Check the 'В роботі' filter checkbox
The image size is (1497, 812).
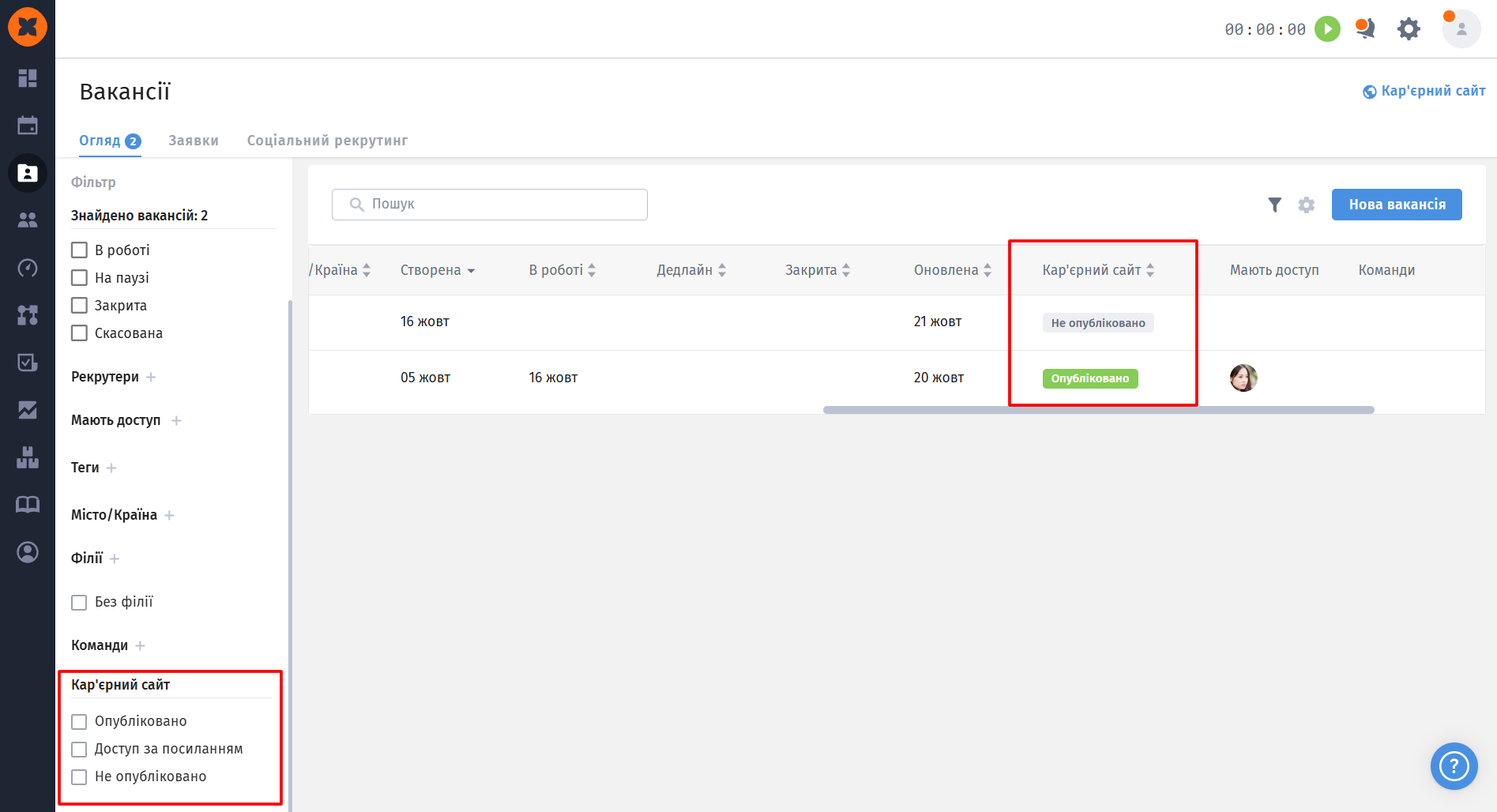pyautogui.click(x=79, y=250)
